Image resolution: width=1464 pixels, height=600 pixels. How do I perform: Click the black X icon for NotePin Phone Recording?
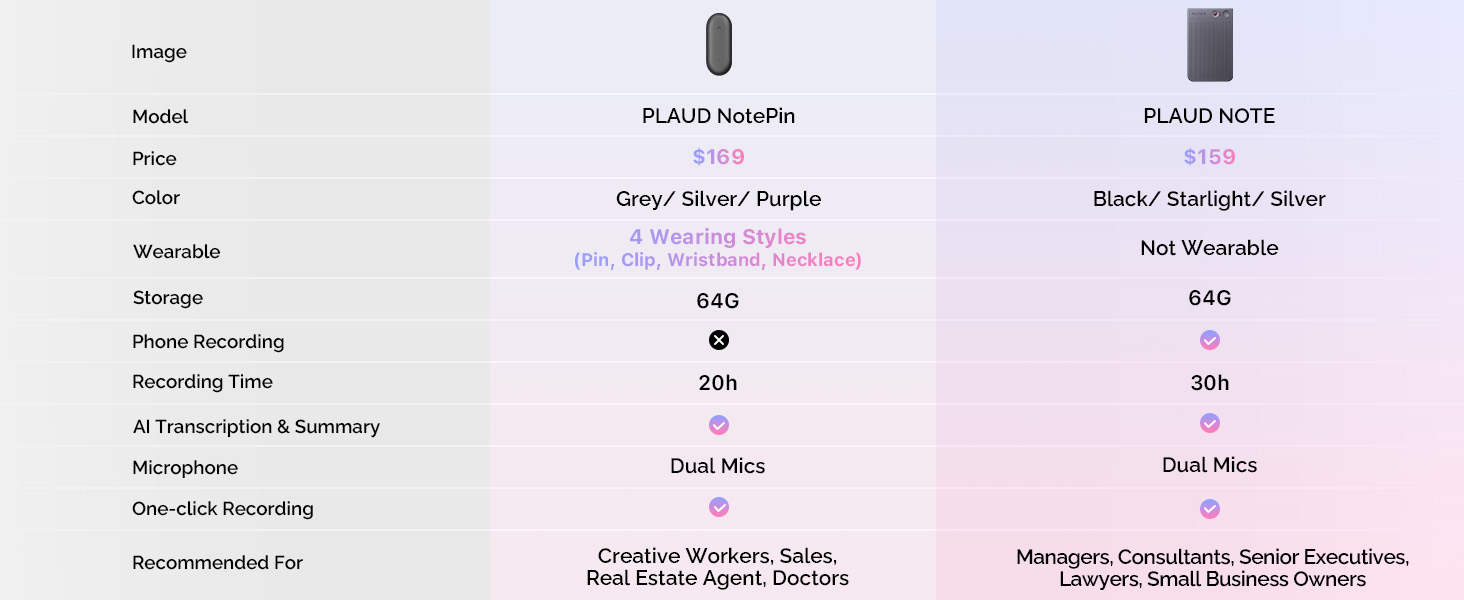718,340
